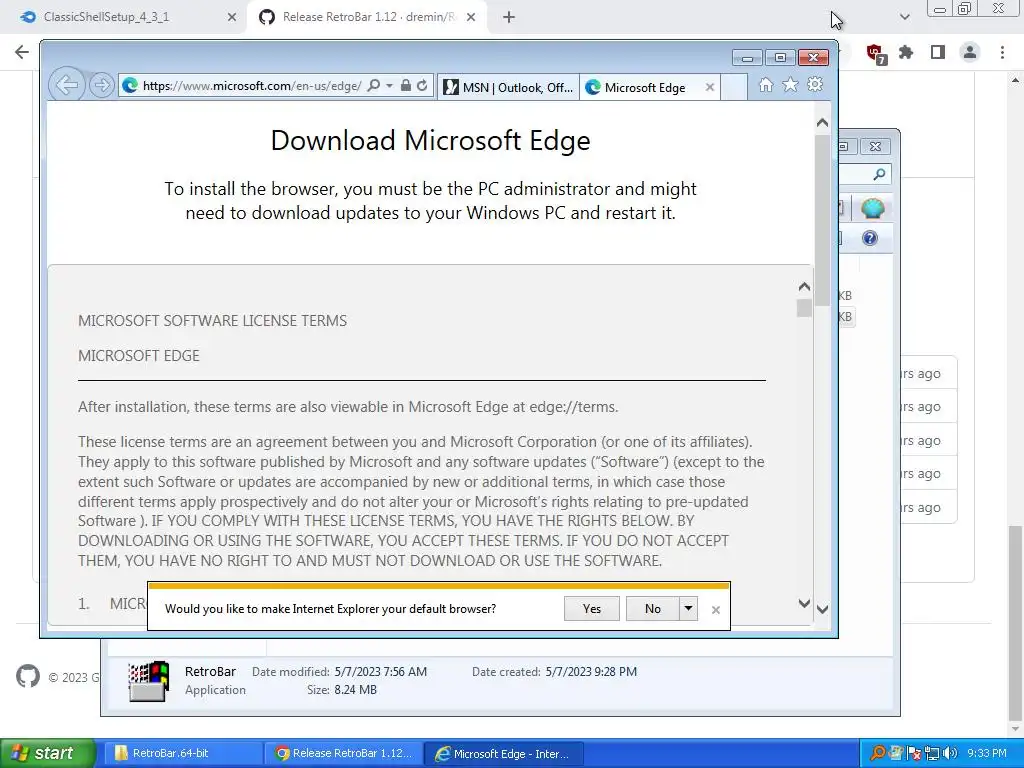This screenshot has width=1024, height=768.
Task: Click the IE address bar URL
Action: coord(251,86)
